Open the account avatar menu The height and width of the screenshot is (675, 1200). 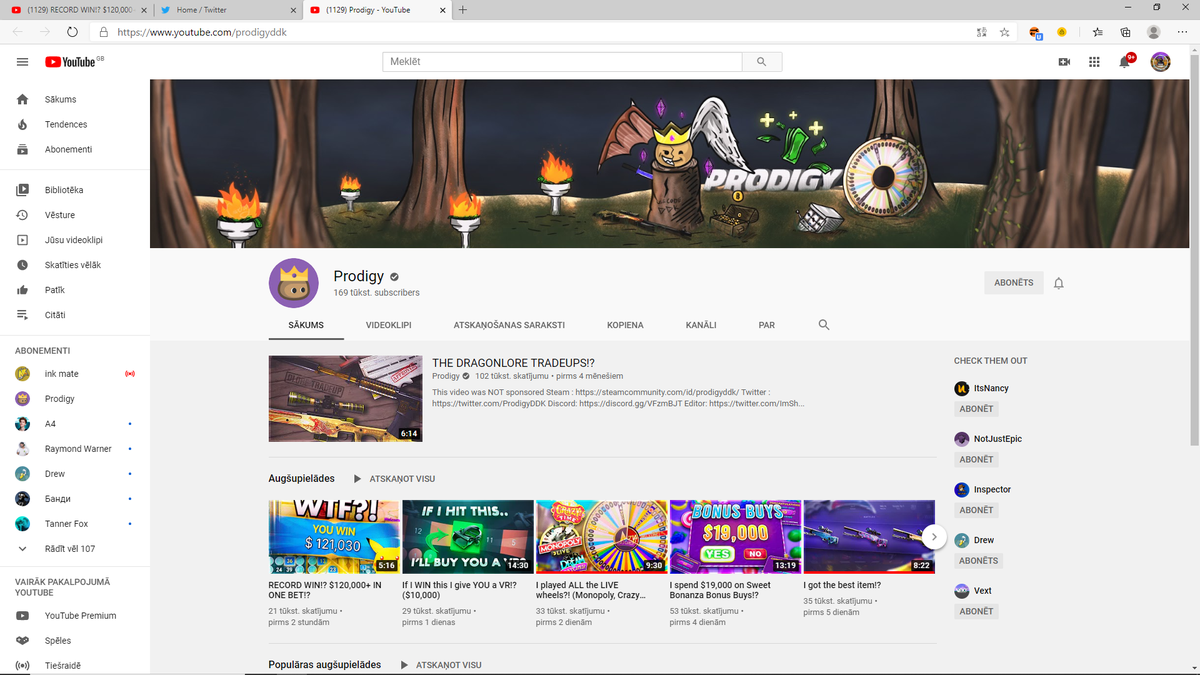pyautogui.click(x=1160, y=62)
